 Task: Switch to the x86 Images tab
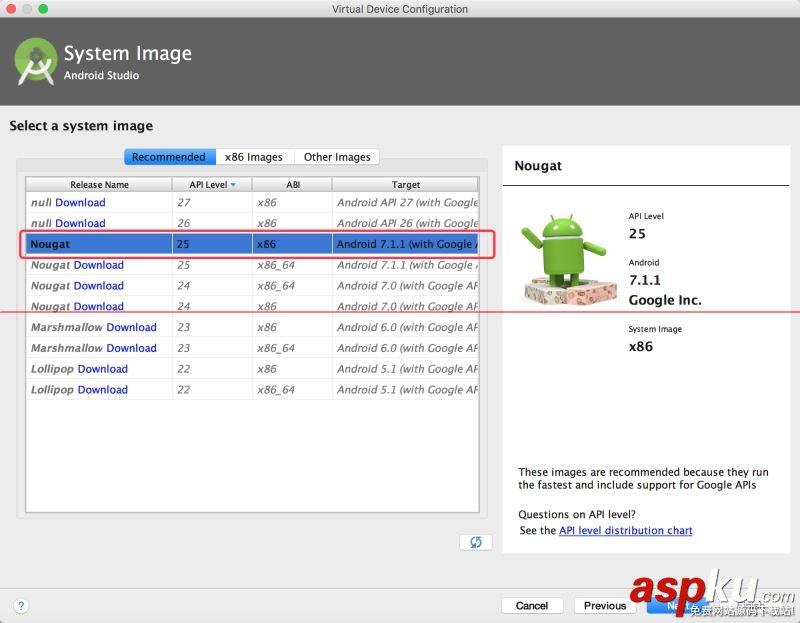coord(253,156)
